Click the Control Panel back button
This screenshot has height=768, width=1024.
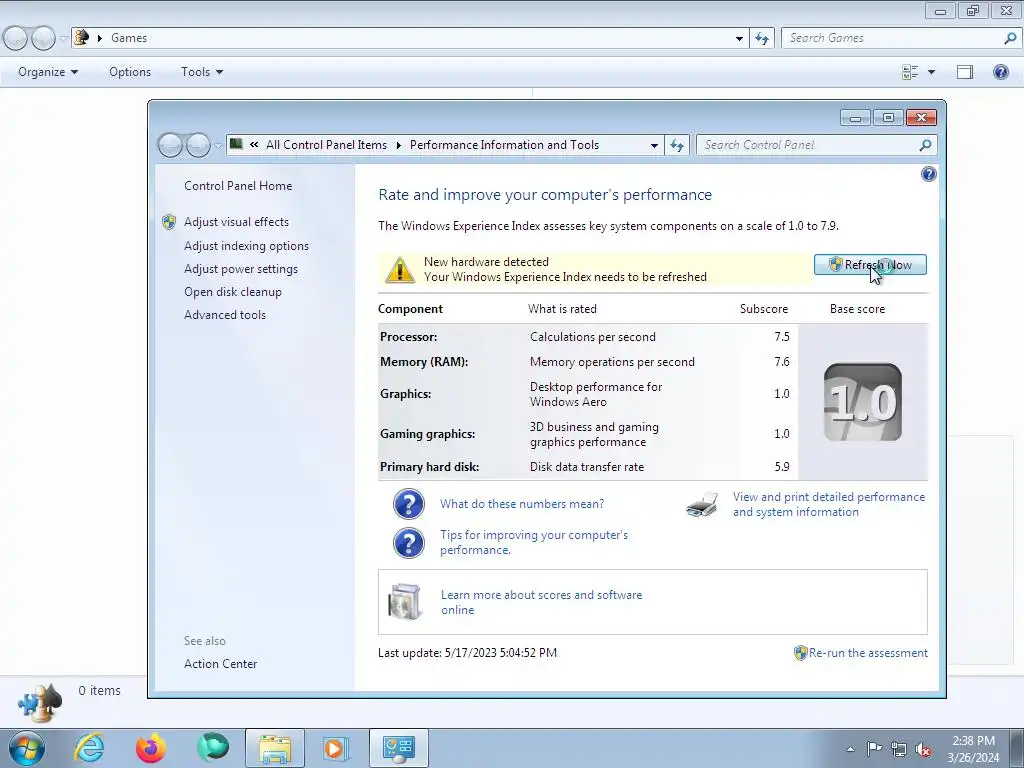click(170, 145)
